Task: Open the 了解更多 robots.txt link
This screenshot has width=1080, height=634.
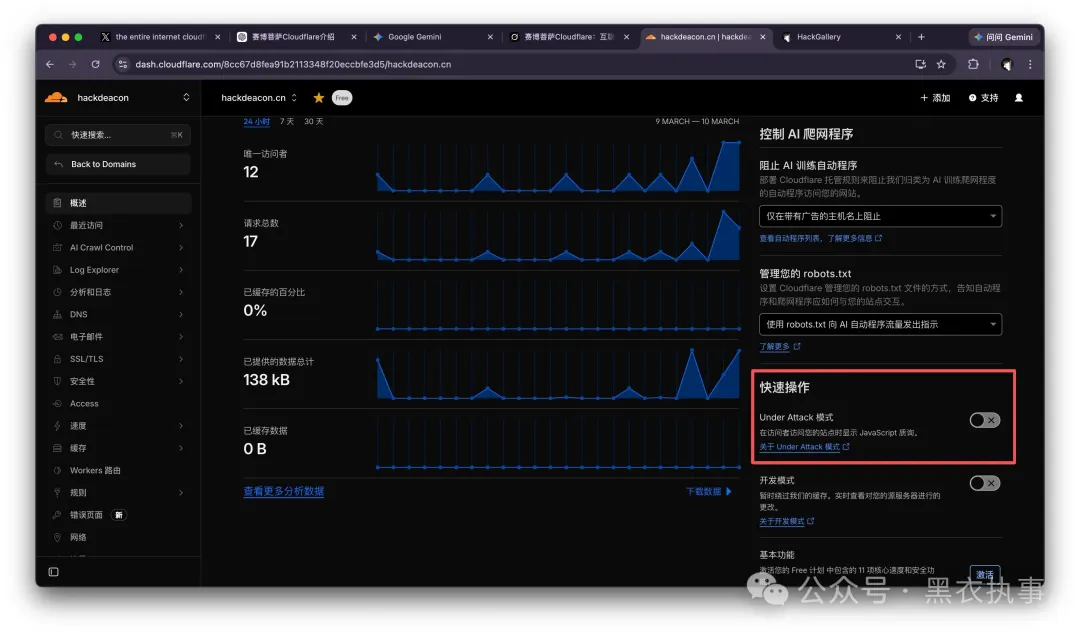Action: pos(779,347)
